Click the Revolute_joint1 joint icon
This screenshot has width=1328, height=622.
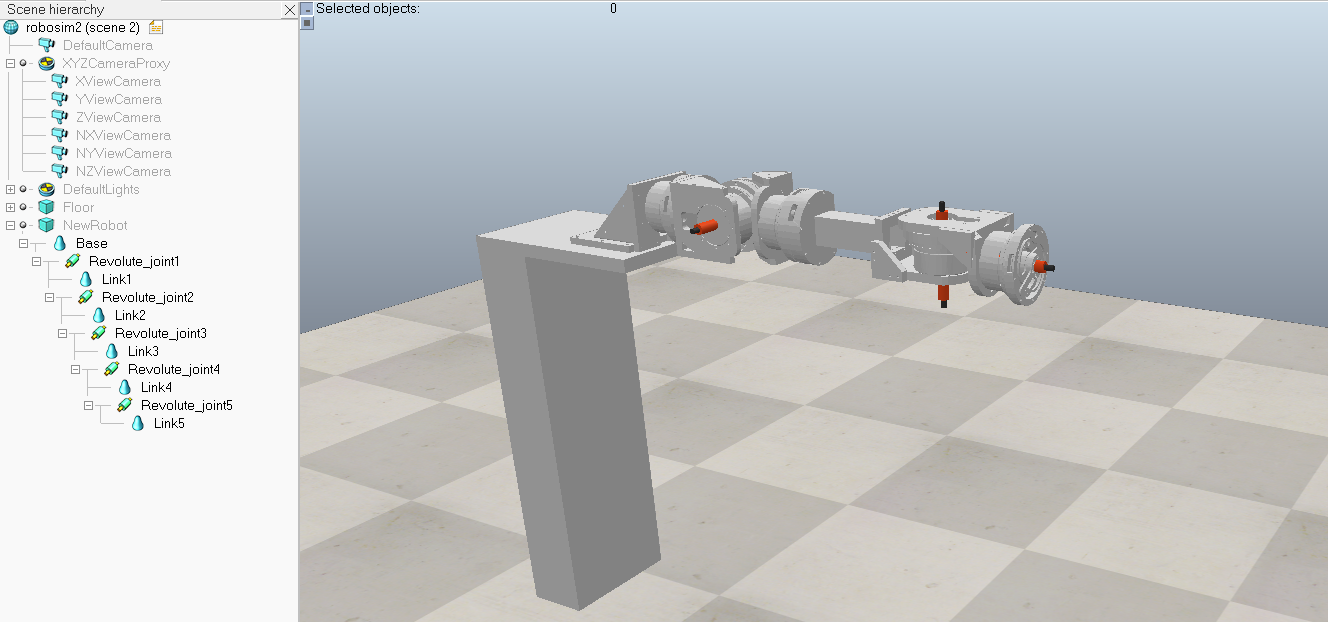[x=73, y=261]
